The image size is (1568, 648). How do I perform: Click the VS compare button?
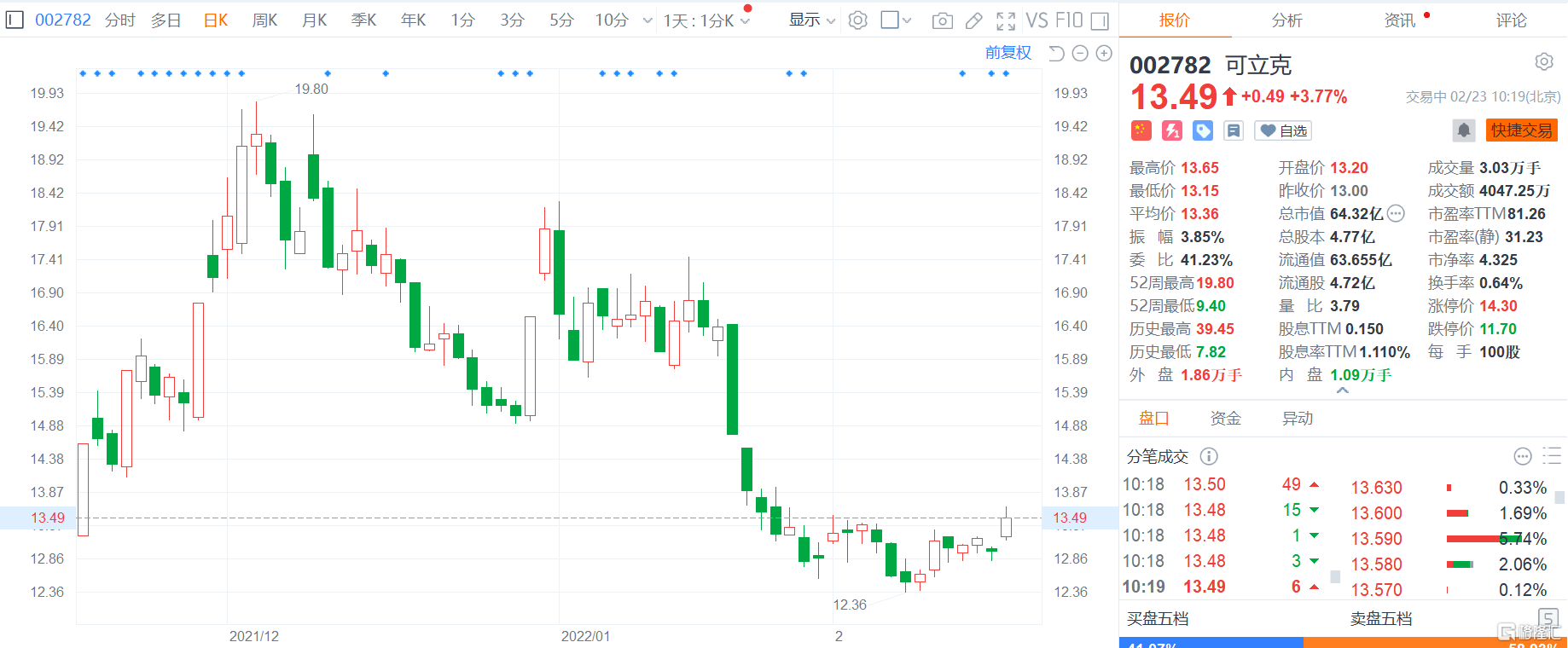tap(1036, 20)
